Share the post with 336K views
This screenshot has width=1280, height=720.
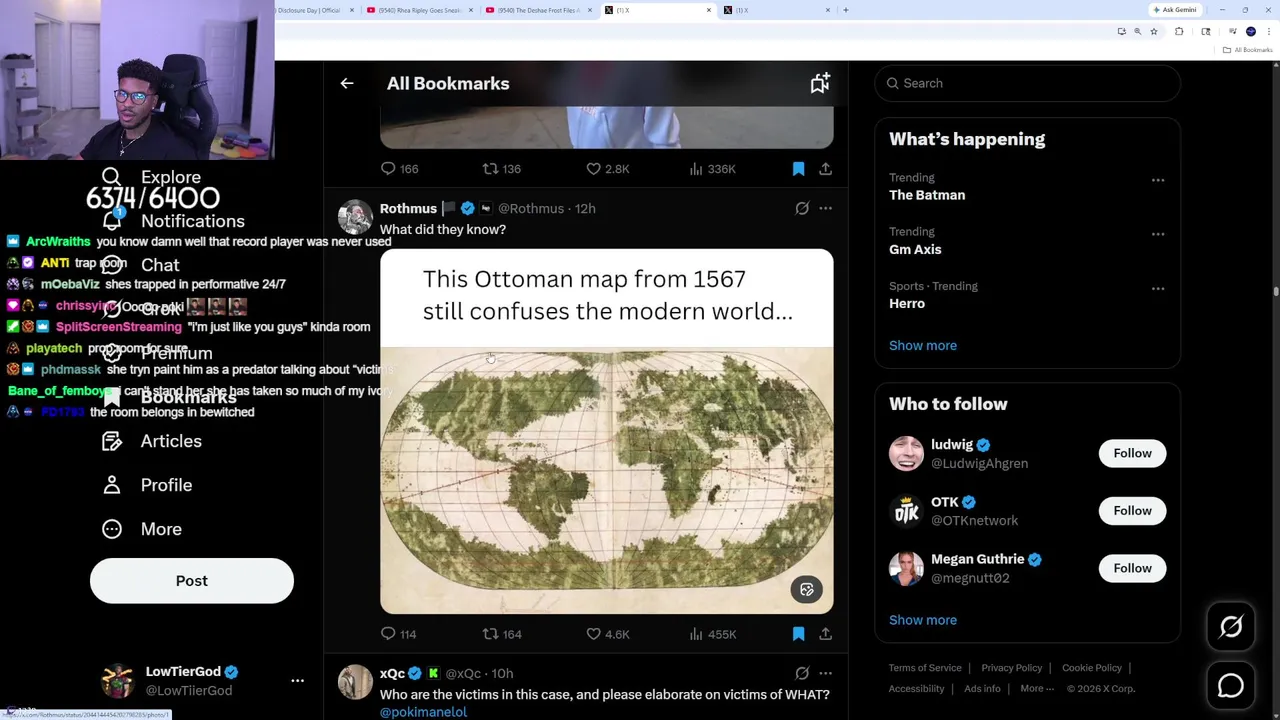click(x=825, y=169)
